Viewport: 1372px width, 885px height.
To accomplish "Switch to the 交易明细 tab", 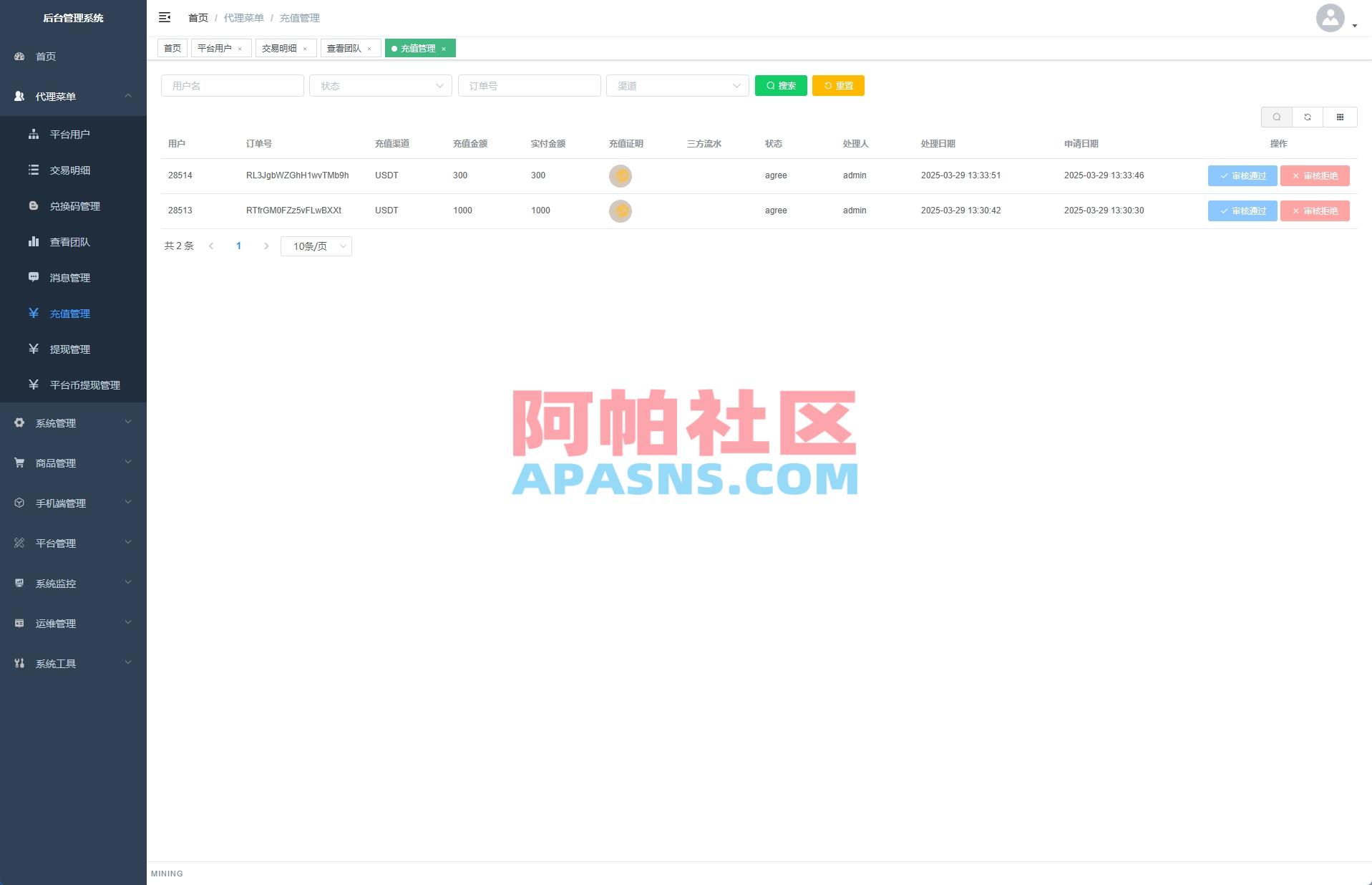I will tap(281, 48).
